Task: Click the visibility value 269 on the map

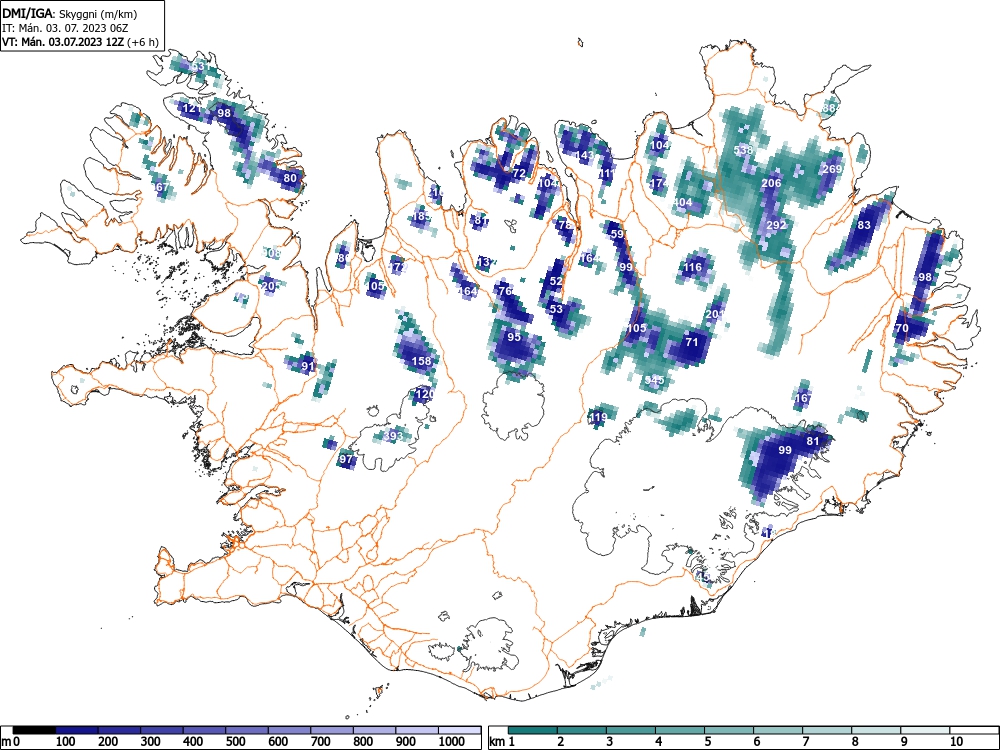Action: [x=833, y=169]
